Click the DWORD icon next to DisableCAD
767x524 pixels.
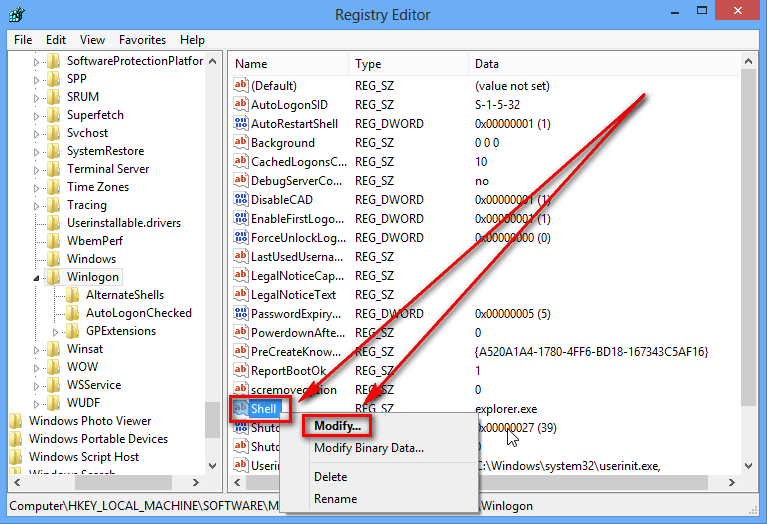point(240,199)
